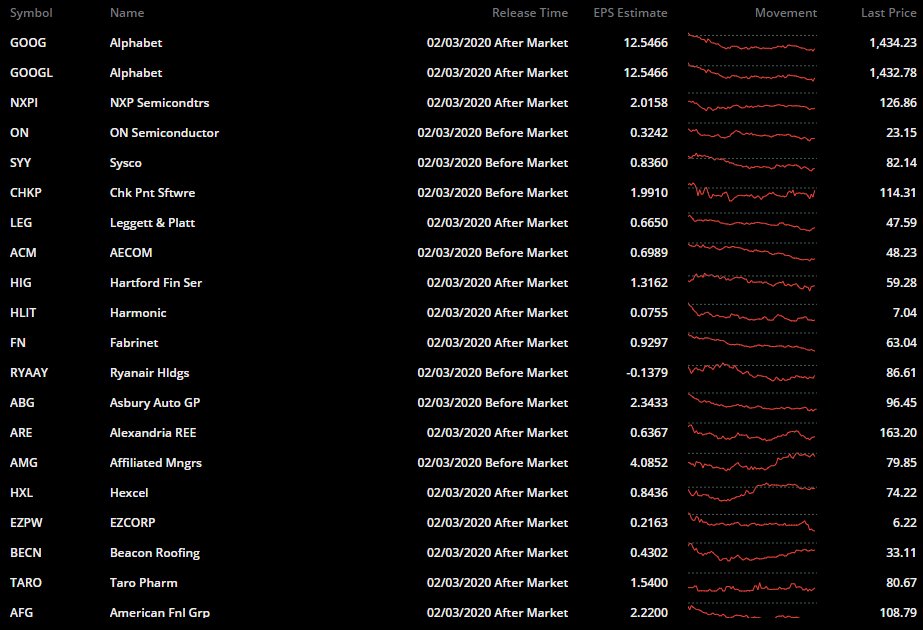Open the ON Semiconductor company name

point(164,132)
